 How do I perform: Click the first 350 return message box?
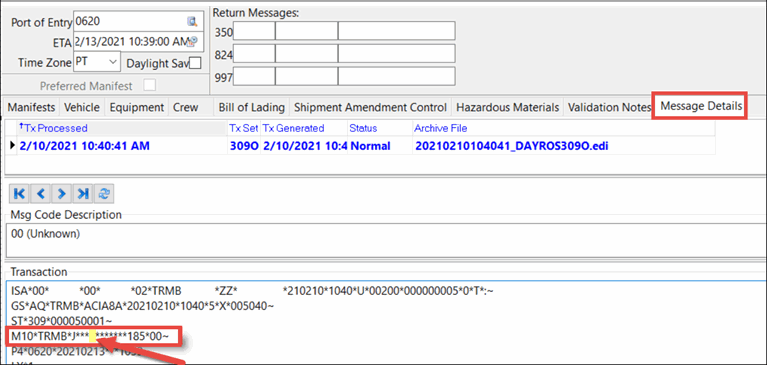pos(254,31)
